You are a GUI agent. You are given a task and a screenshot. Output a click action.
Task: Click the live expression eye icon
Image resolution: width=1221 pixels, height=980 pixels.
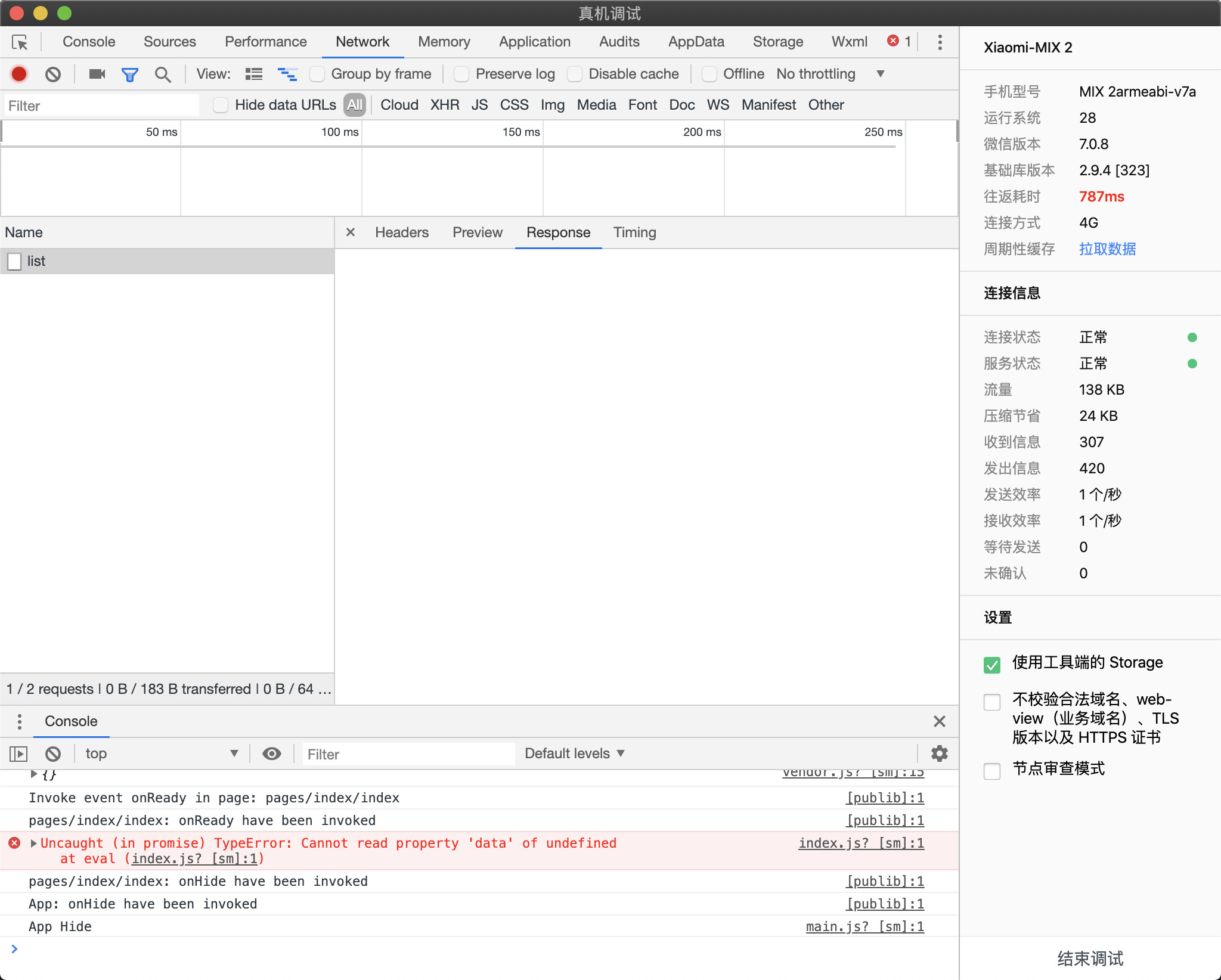(272, 753)
